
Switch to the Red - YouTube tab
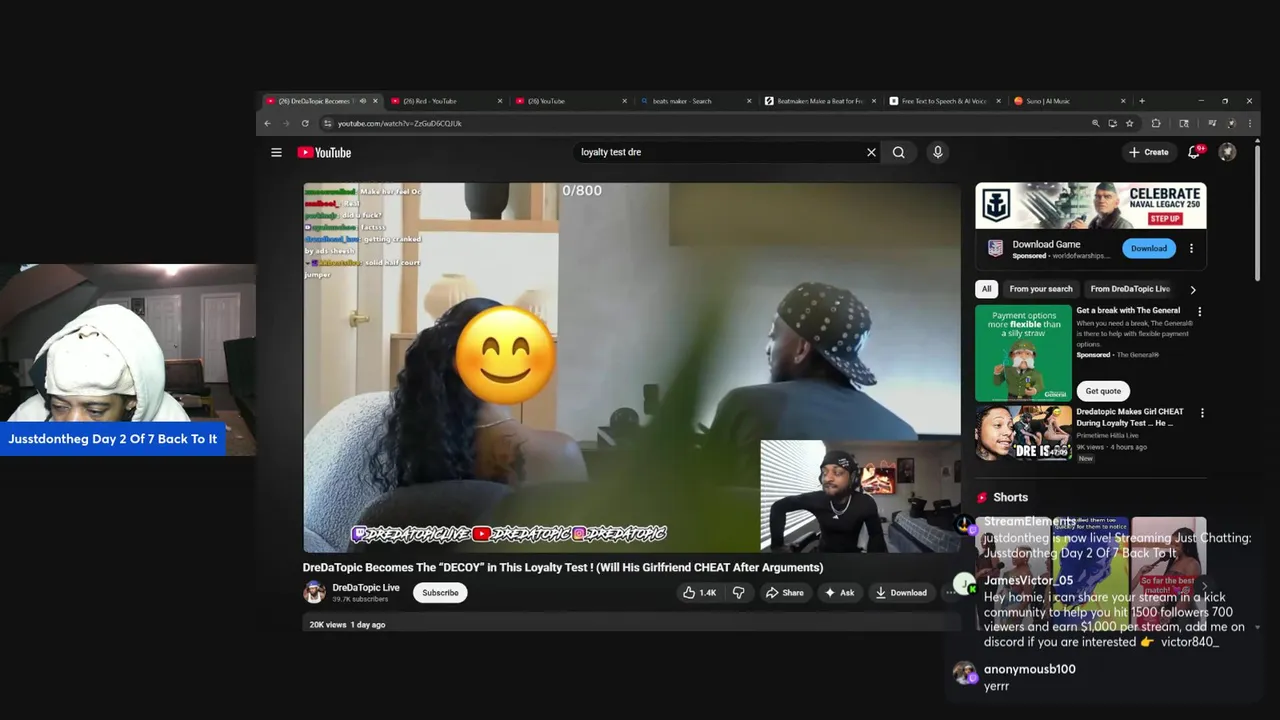[446, 101]
